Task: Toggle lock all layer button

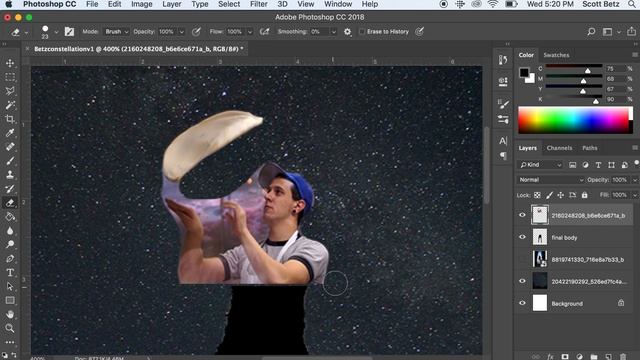Action: point(584,195)
